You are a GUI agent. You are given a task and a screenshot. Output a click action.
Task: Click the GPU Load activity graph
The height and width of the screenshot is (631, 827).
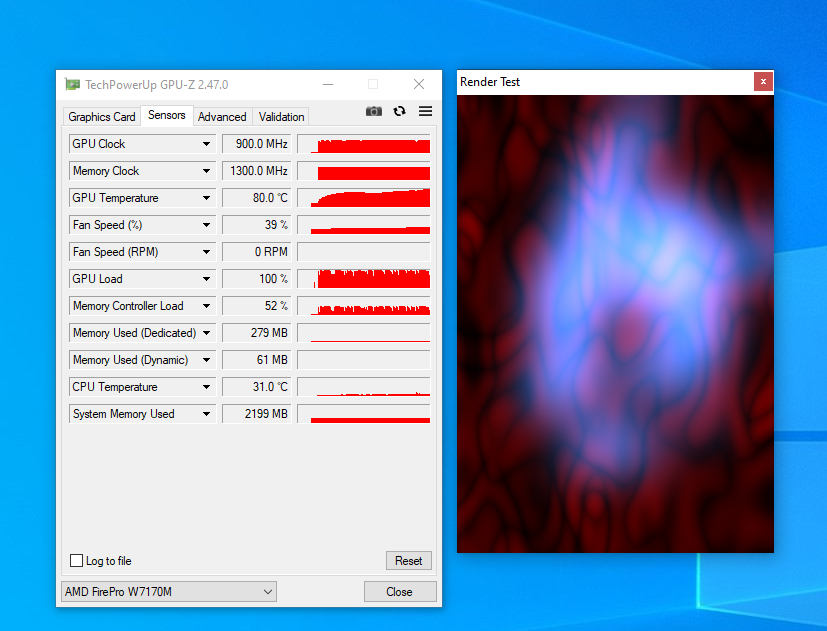(x=370, y=278)
